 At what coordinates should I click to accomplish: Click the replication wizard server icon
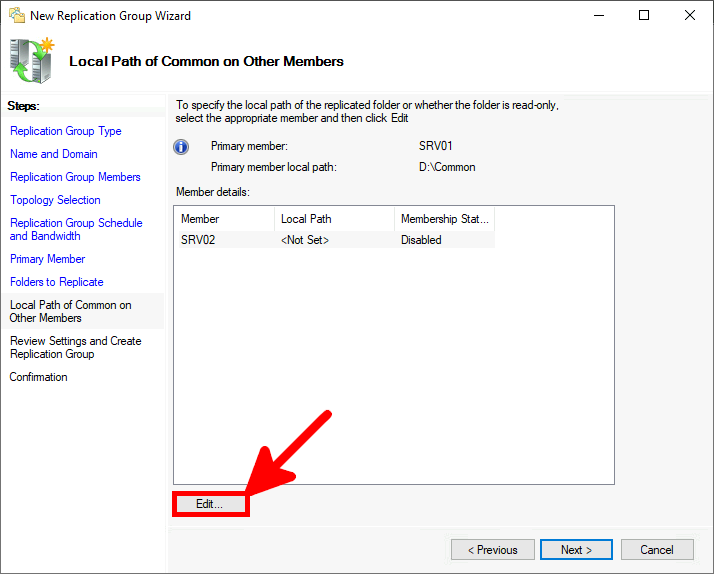[x=32, y=61]
